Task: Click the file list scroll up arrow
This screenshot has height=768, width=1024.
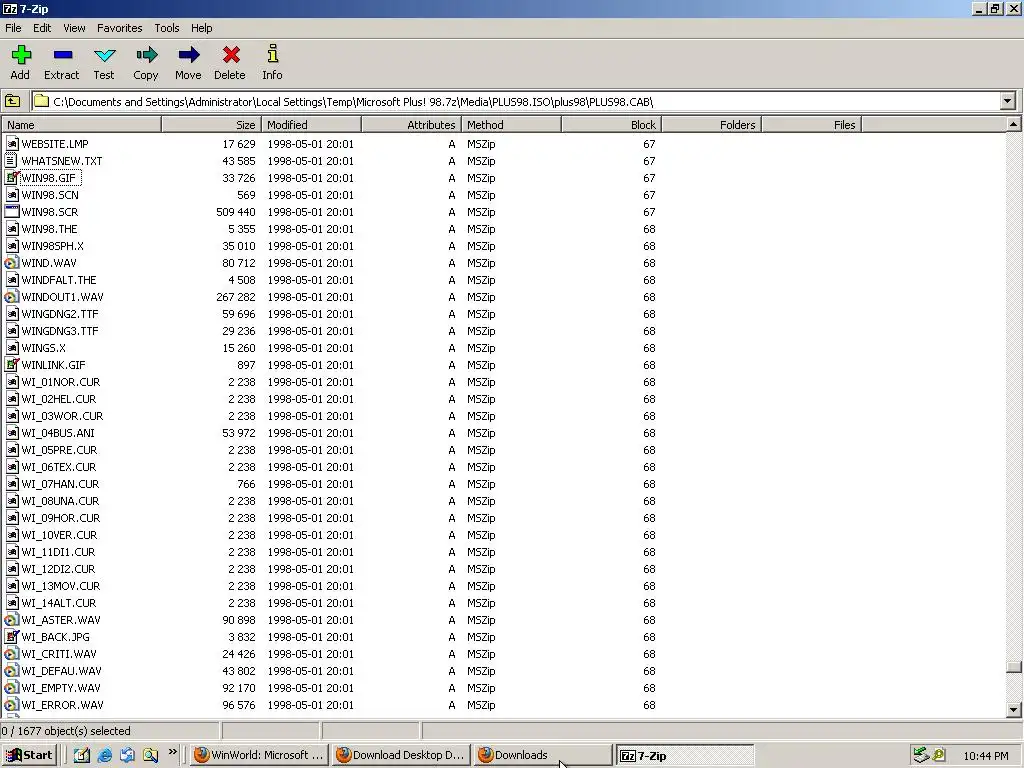Action: [x=1014, y=124]
